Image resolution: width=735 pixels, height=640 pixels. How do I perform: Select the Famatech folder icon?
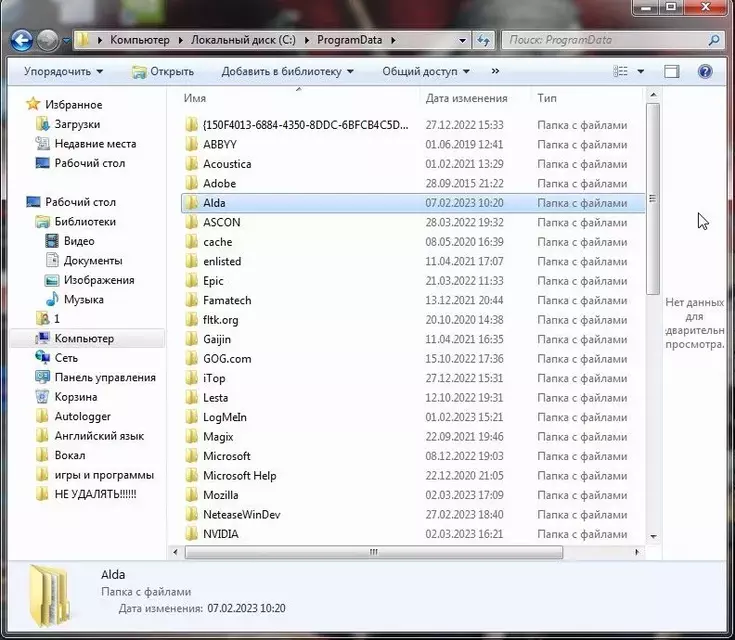(191, 300)
